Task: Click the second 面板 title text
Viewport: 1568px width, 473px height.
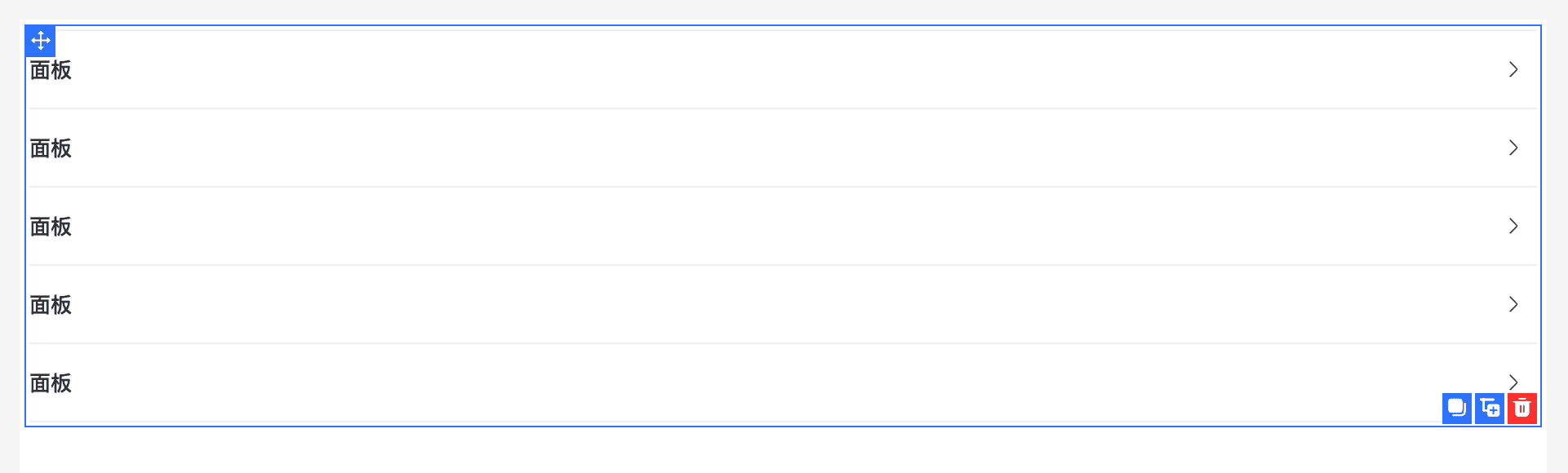Action: pyautogui.click(x=51, y=148)
